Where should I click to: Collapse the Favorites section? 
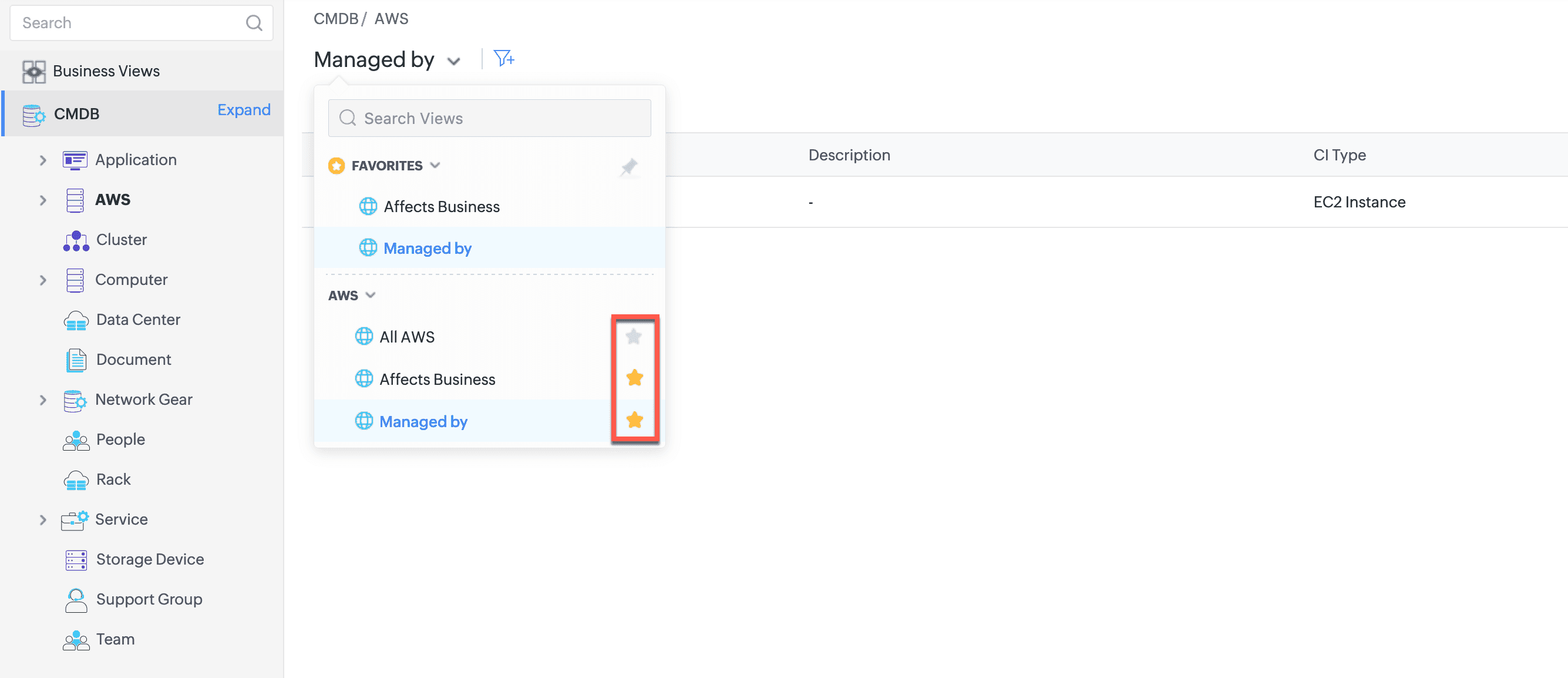click(x=435, y=165)
